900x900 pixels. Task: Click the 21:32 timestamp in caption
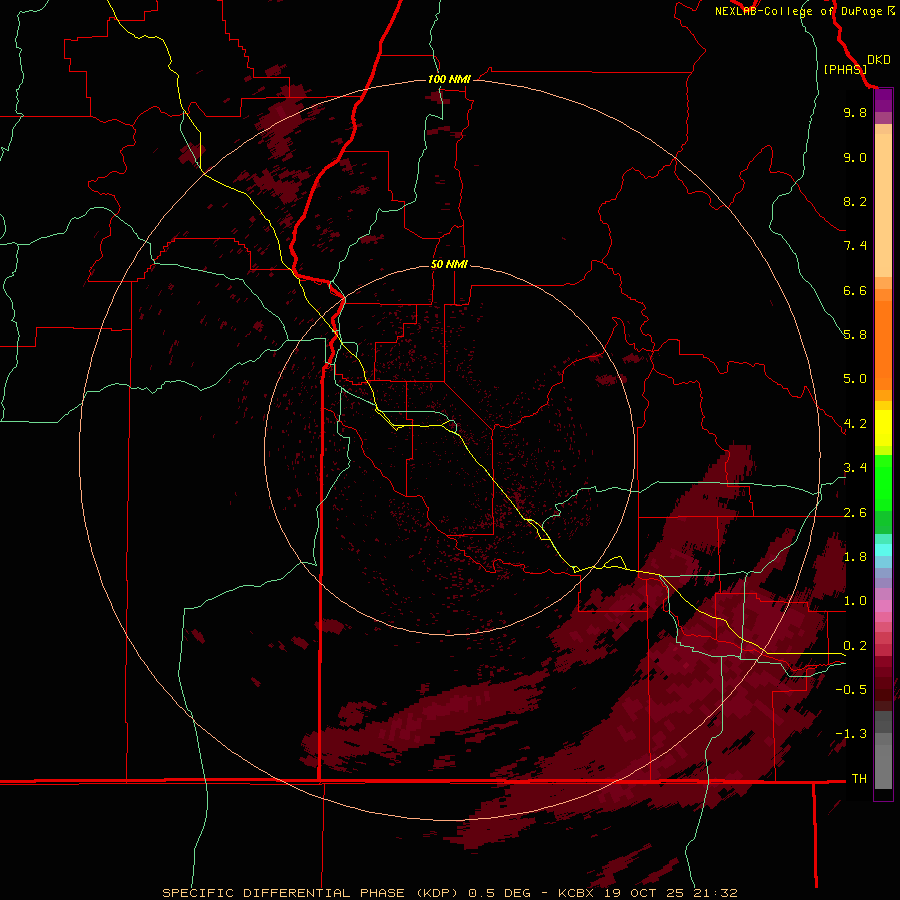715,893
